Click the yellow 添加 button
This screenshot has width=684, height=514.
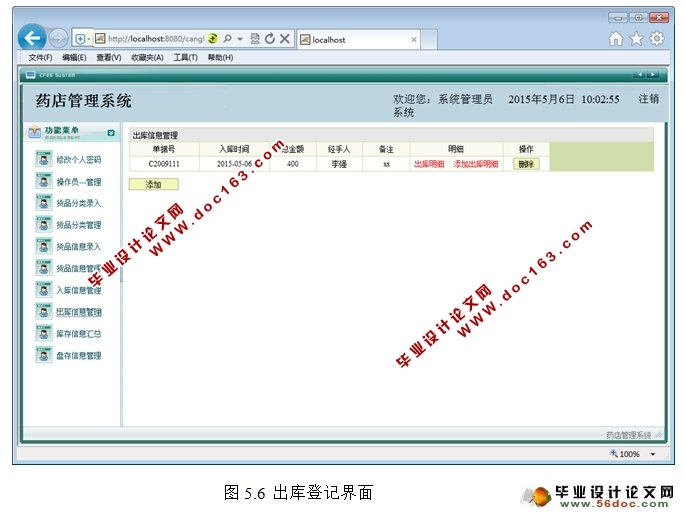tap(154, 185)
